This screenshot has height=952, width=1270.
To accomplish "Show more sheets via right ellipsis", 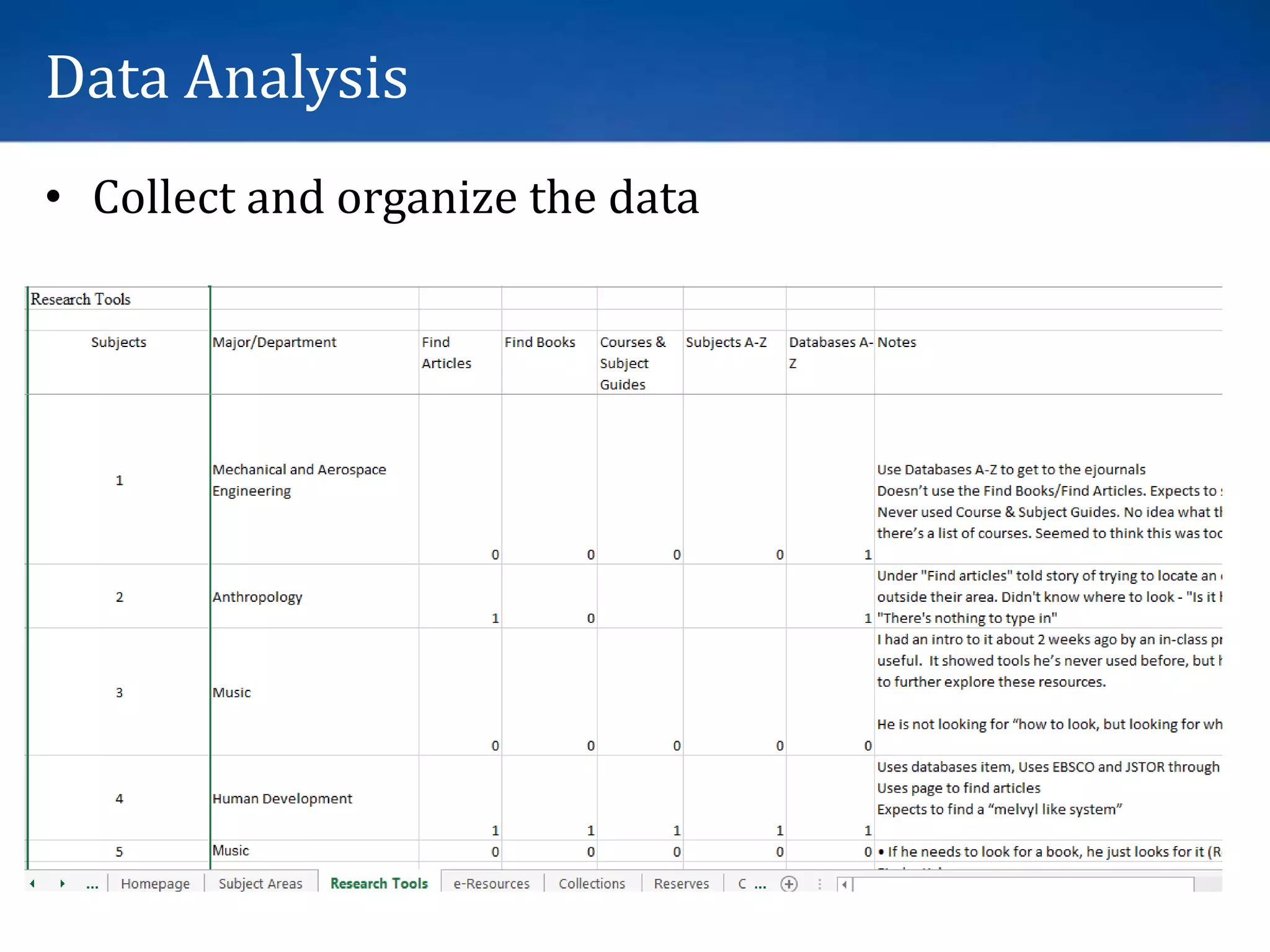I will [x=760, y=885].
